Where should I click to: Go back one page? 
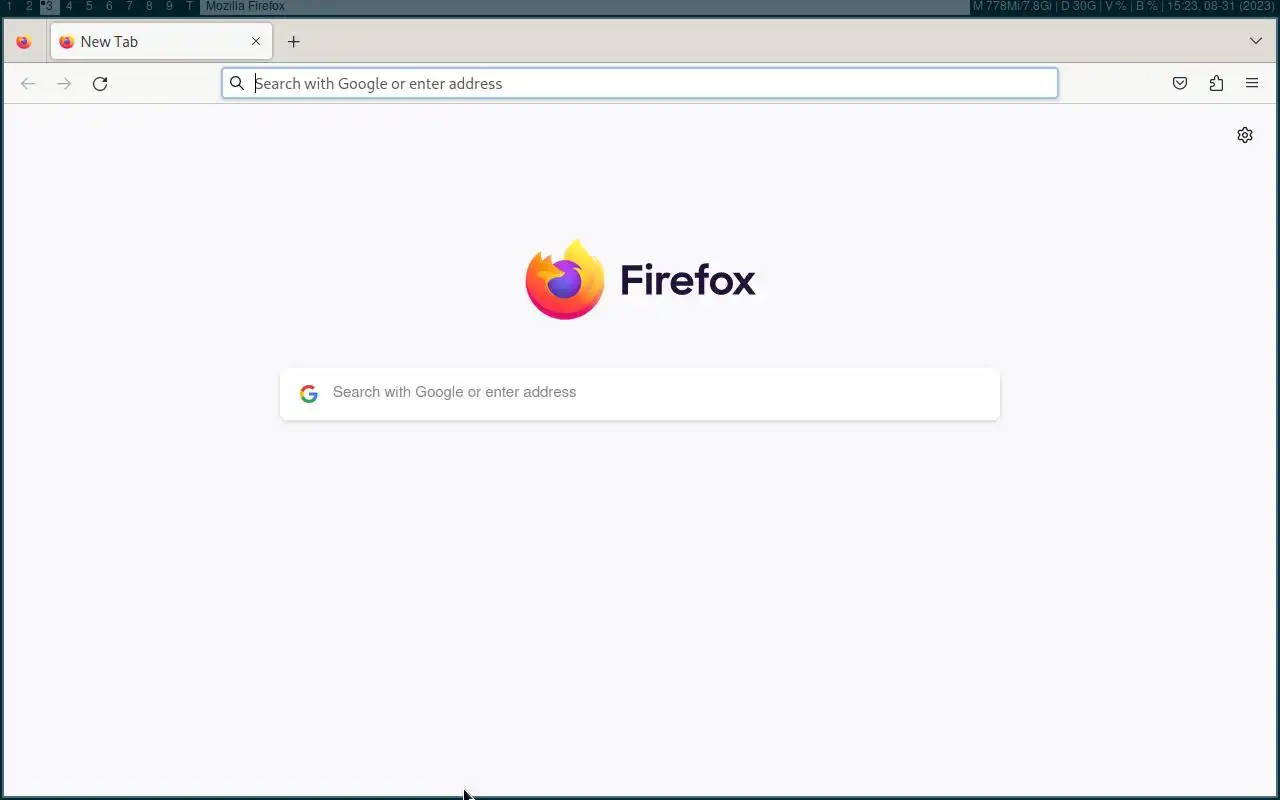28,84
